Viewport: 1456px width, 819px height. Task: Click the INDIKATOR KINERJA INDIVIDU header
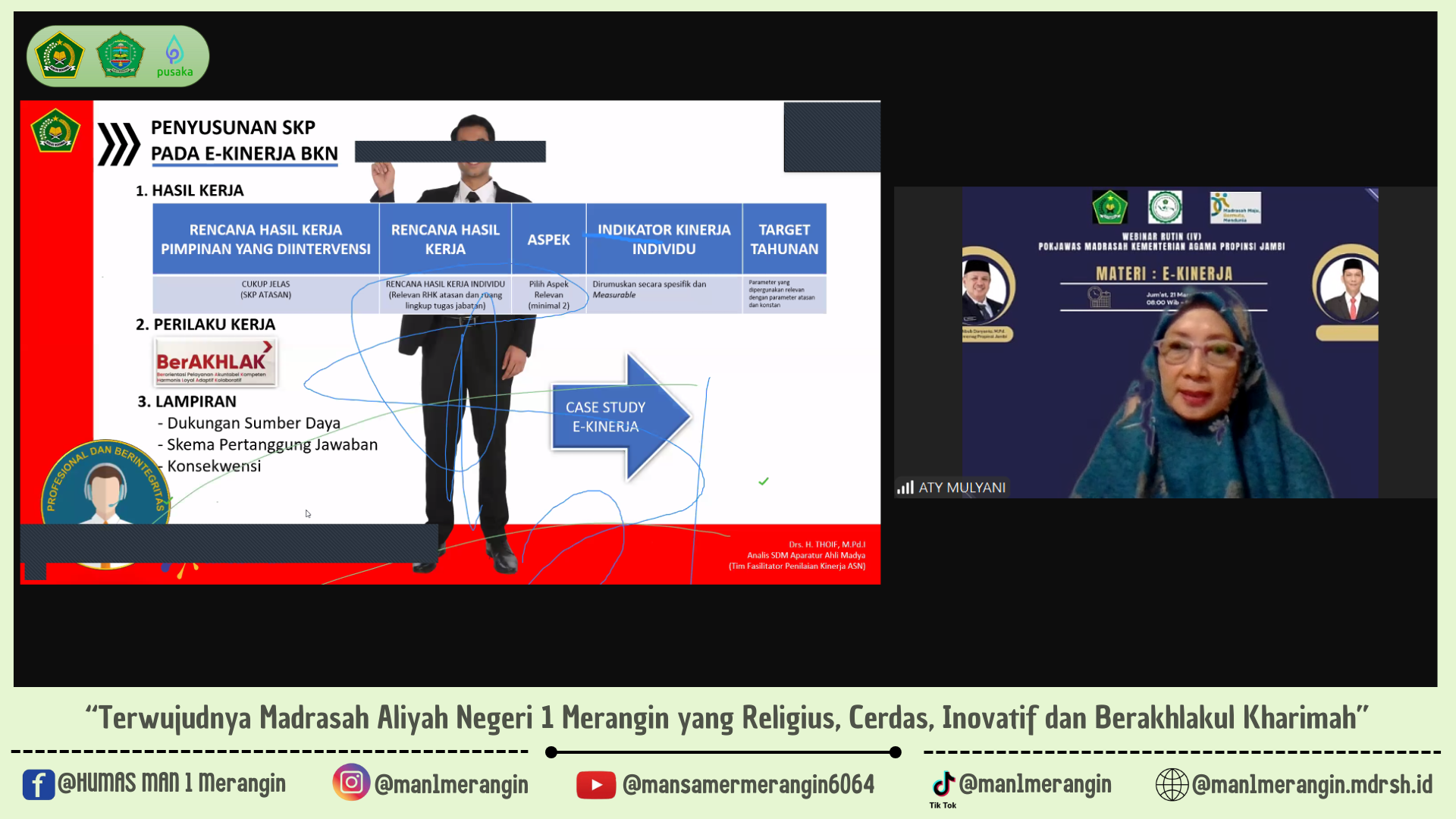664,239
